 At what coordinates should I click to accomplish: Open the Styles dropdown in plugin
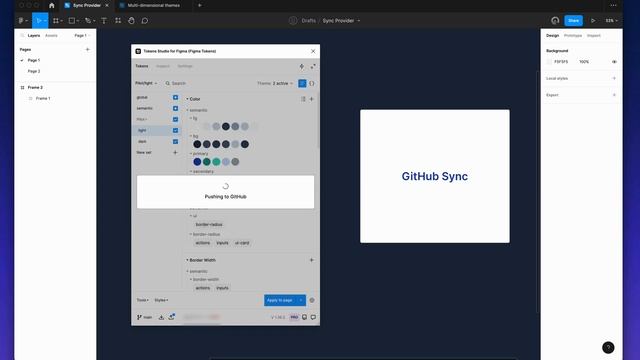click(161, 300)
